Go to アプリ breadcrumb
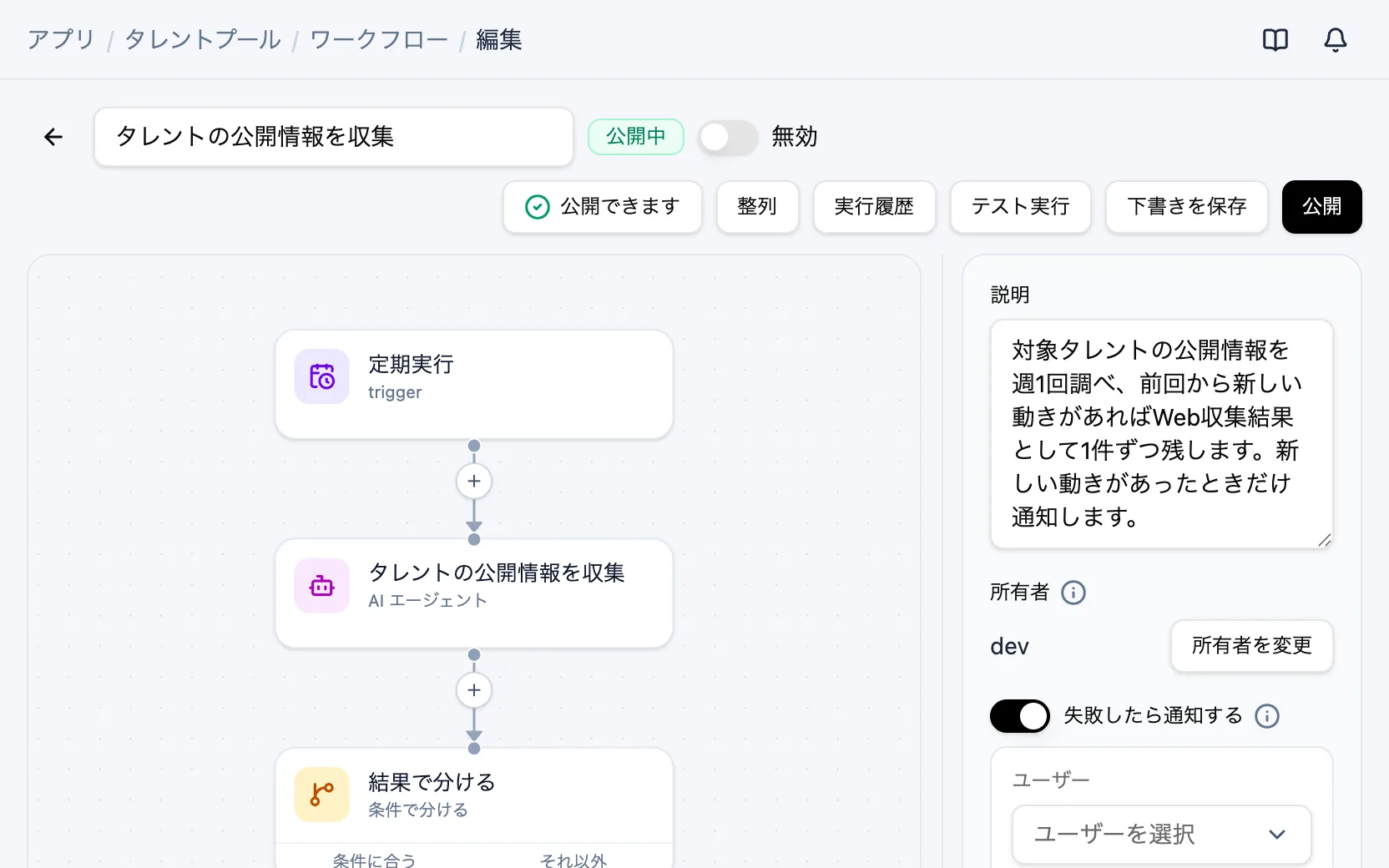This screenshot has height=868, width=1389. (61, 40)
